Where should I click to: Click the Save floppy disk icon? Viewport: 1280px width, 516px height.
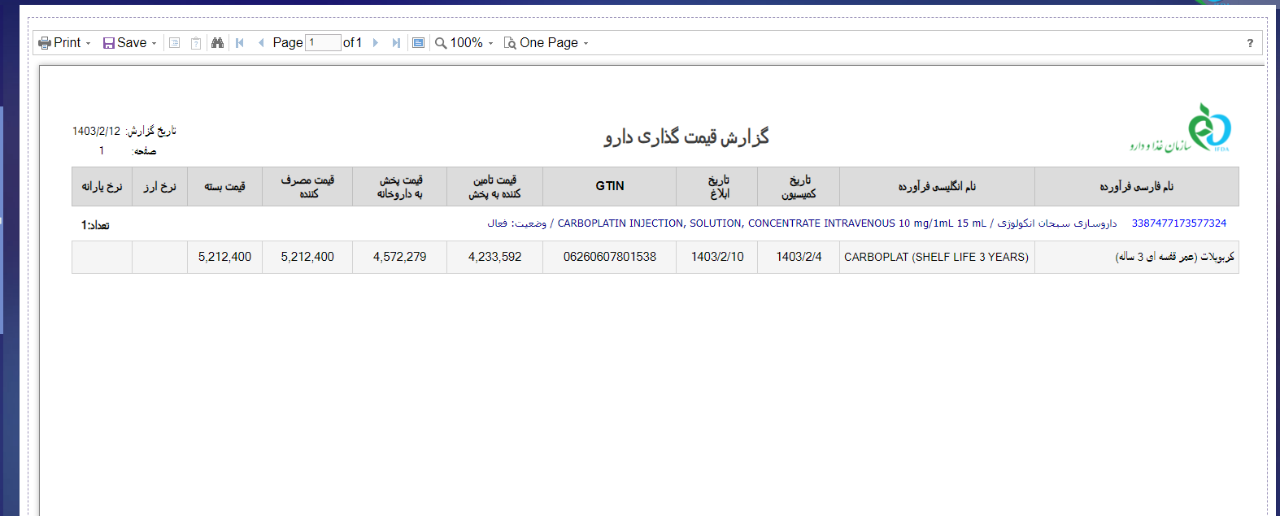(x=108, y=43)
